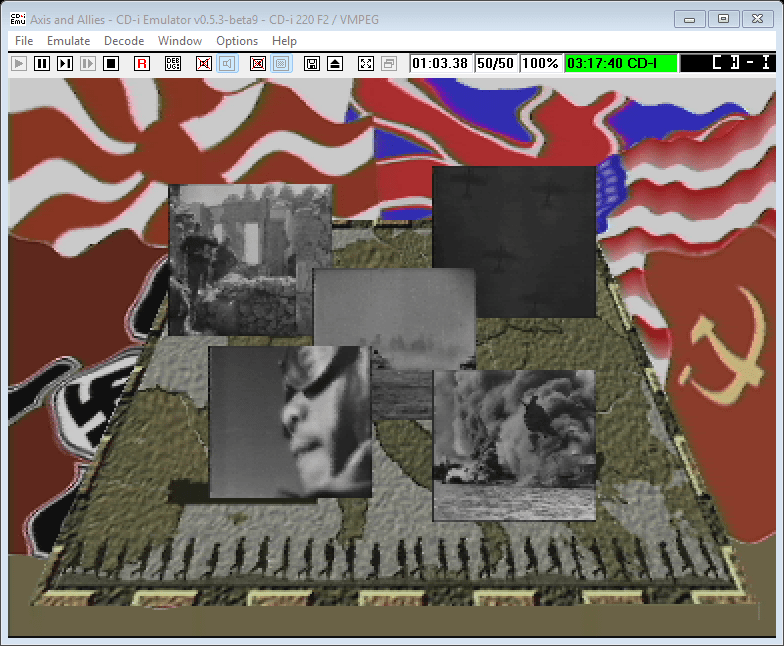Click the 100% speed indicator
This screenshot has height=646, width=784.
coord(541,63)
